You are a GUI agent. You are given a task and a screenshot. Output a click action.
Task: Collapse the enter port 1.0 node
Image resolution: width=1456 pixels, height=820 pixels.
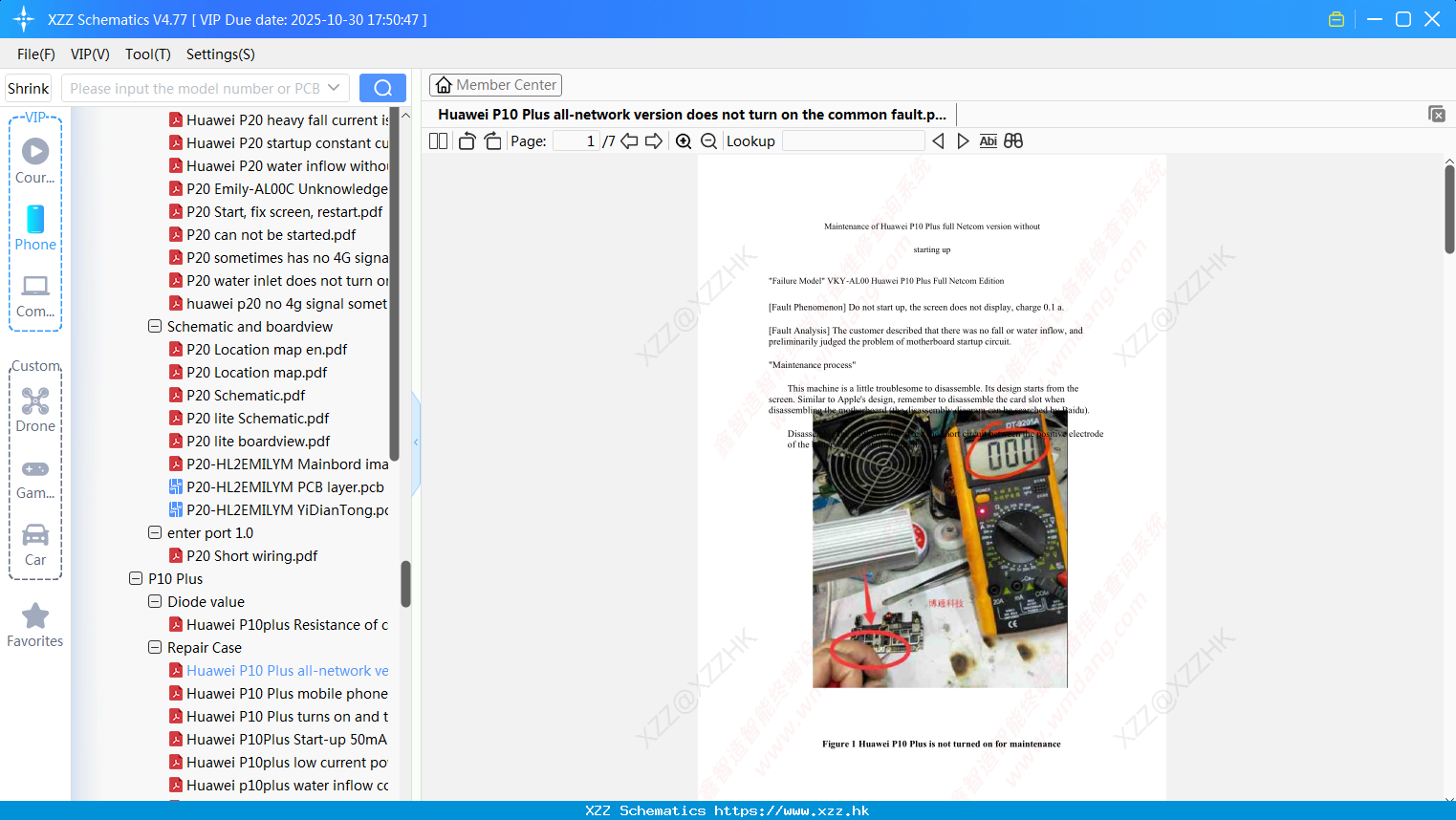tap(155, 532)
